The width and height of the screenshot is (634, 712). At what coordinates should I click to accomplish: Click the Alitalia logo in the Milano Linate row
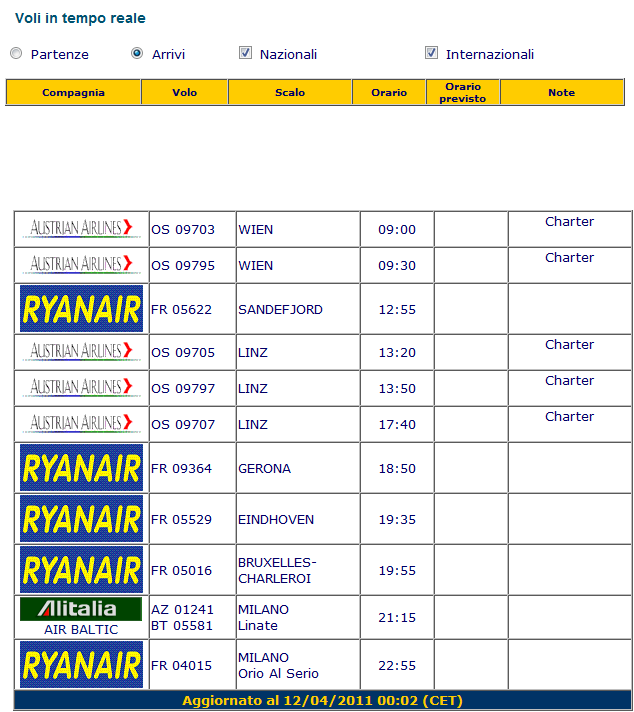tap(81, 609)
